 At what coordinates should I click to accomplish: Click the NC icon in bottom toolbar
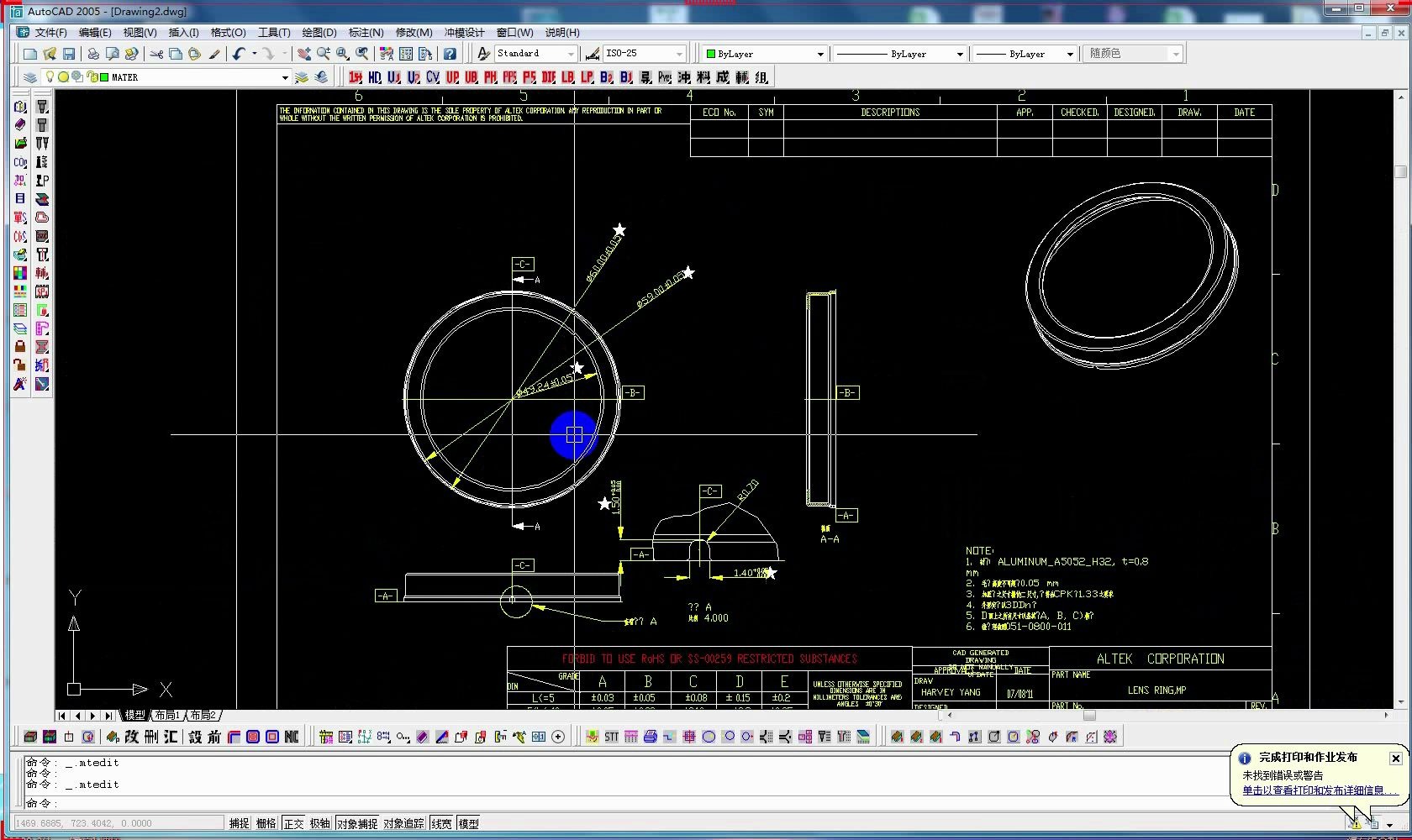(292, 737)
